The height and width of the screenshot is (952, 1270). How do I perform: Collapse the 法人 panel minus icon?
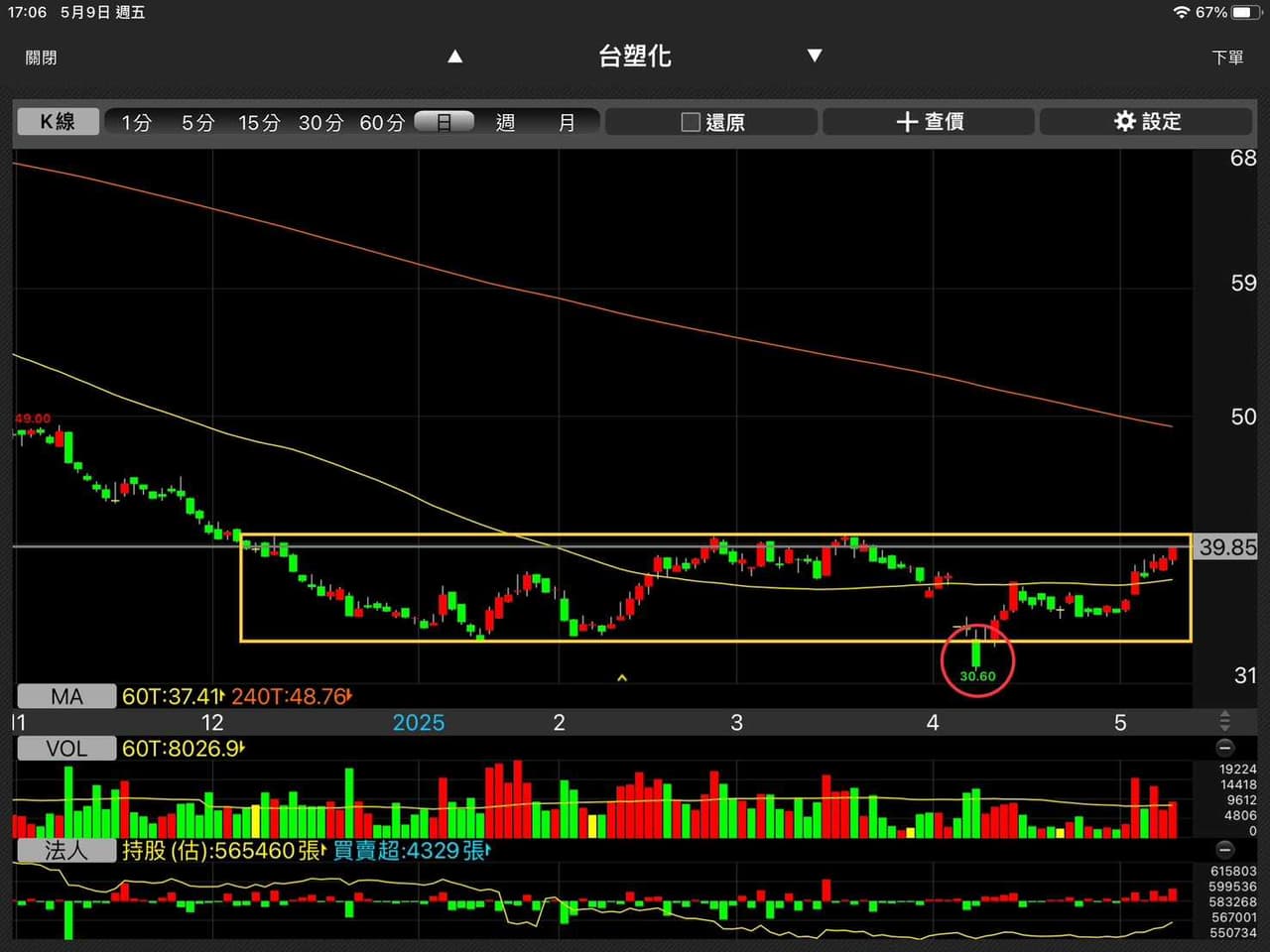click(1225, 850)
